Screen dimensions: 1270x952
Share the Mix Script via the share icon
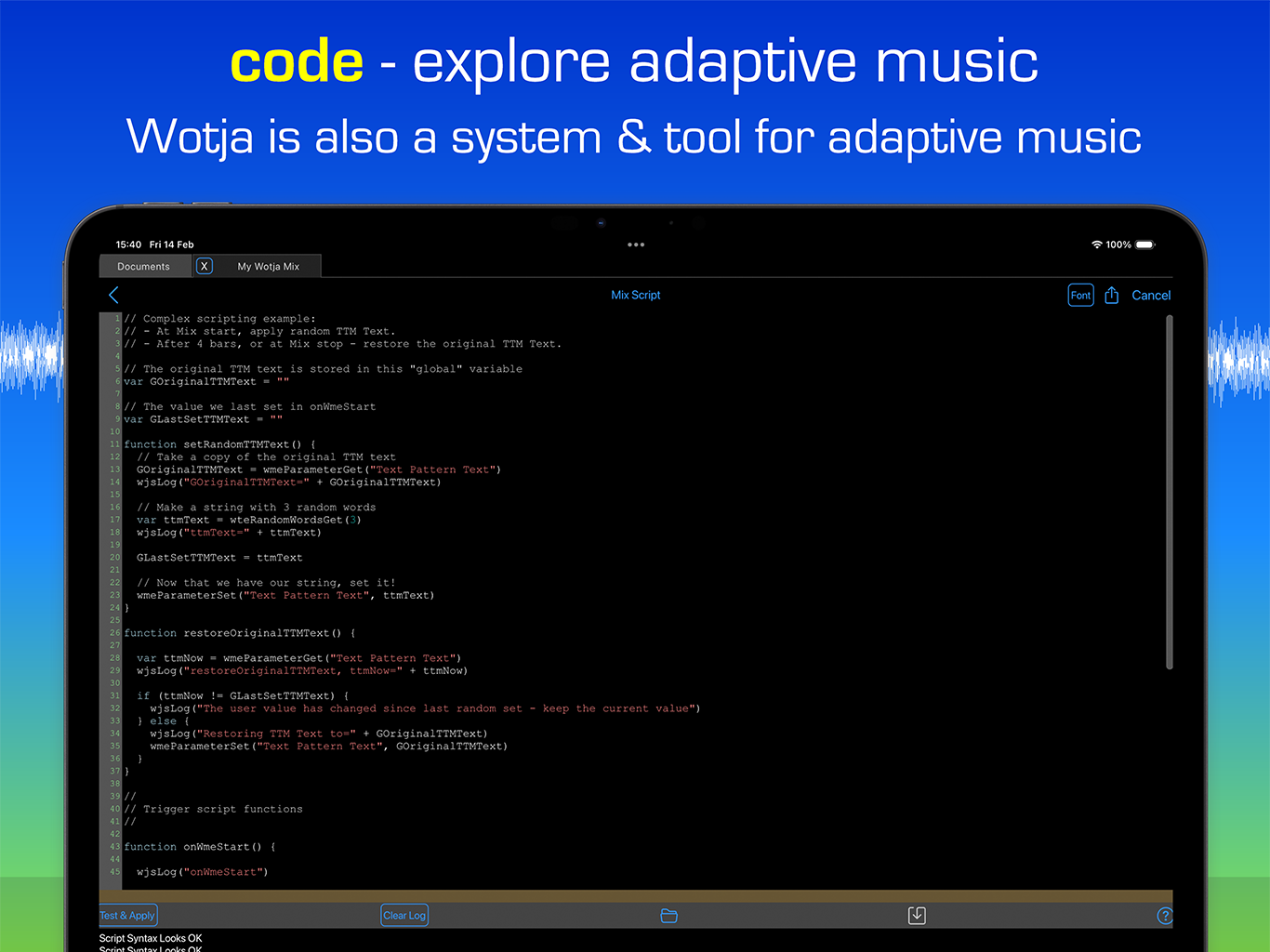[1112, 294]
